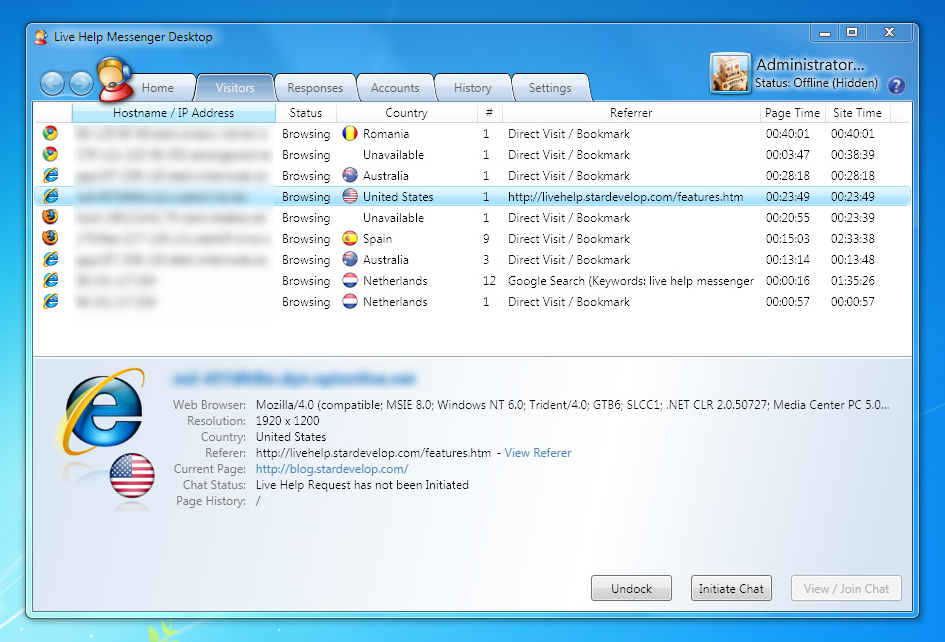This screenshot has height=642, width=945.
Task: Open the Home tab
Action: click(x=157, y=88)
